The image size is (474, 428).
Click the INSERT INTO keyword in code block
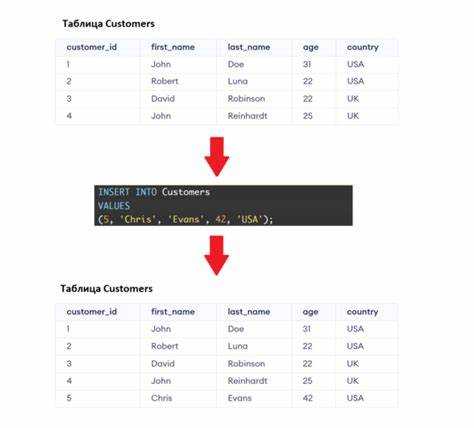(x=128, y=192)
